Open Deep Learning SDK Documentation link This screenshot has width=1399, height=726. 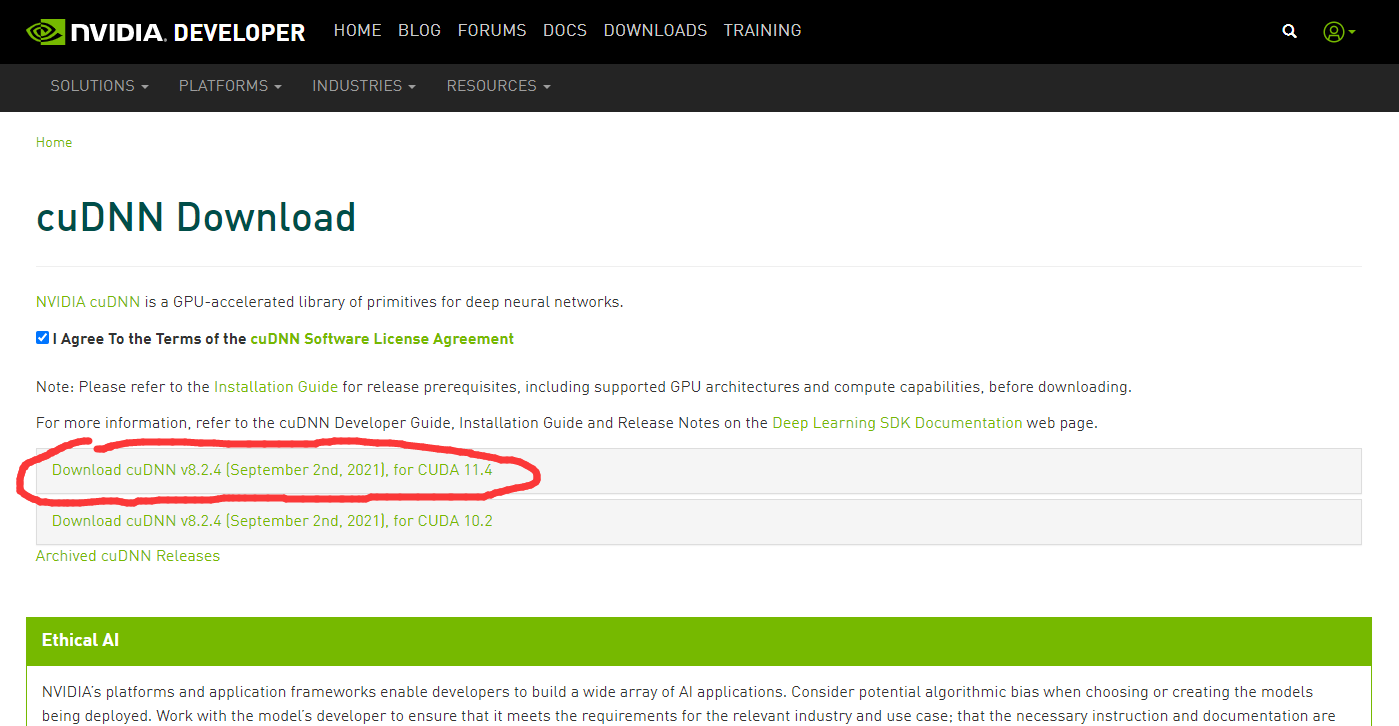897,423
